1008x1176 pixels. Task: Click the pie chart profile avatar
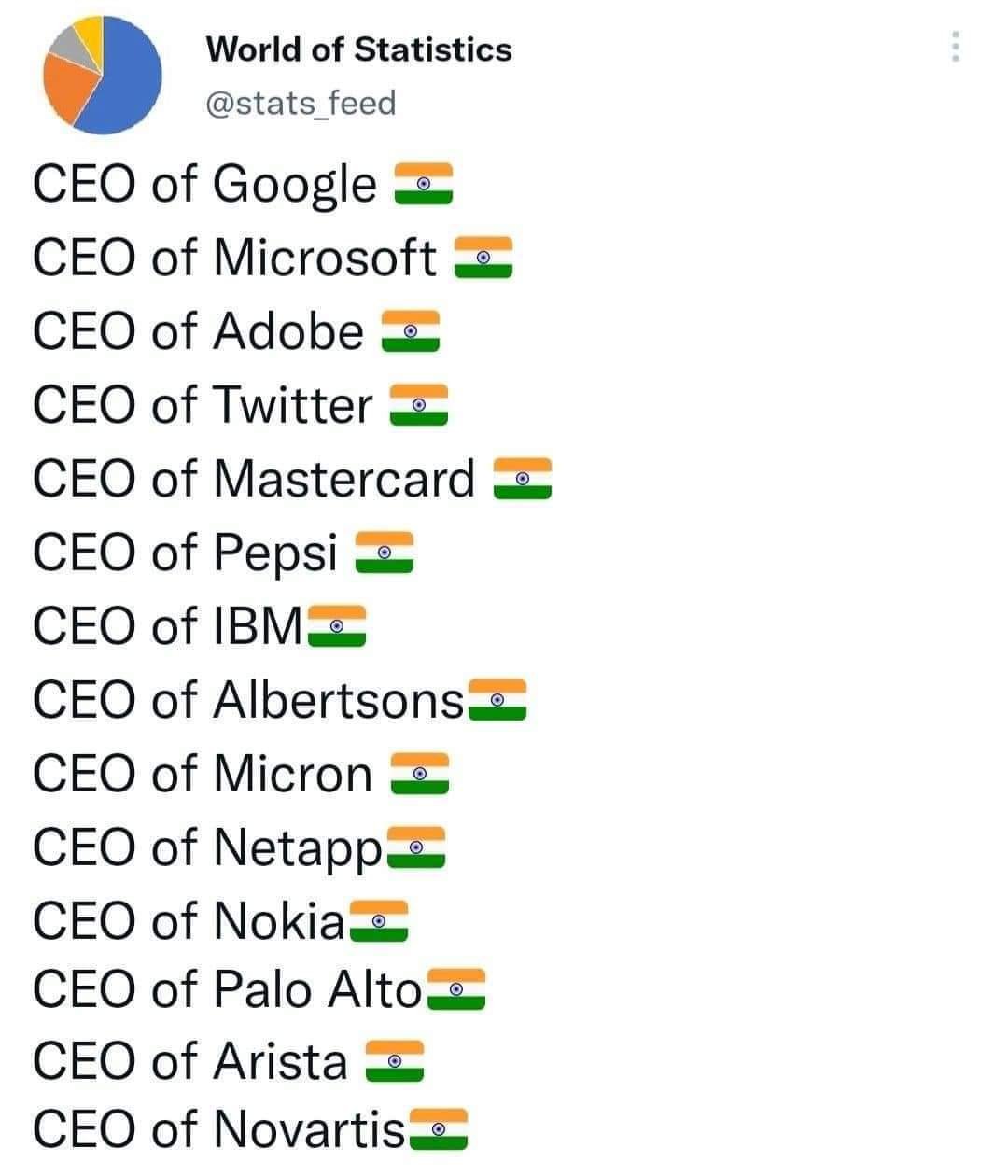pyautogui.click(x=103, y=75)
